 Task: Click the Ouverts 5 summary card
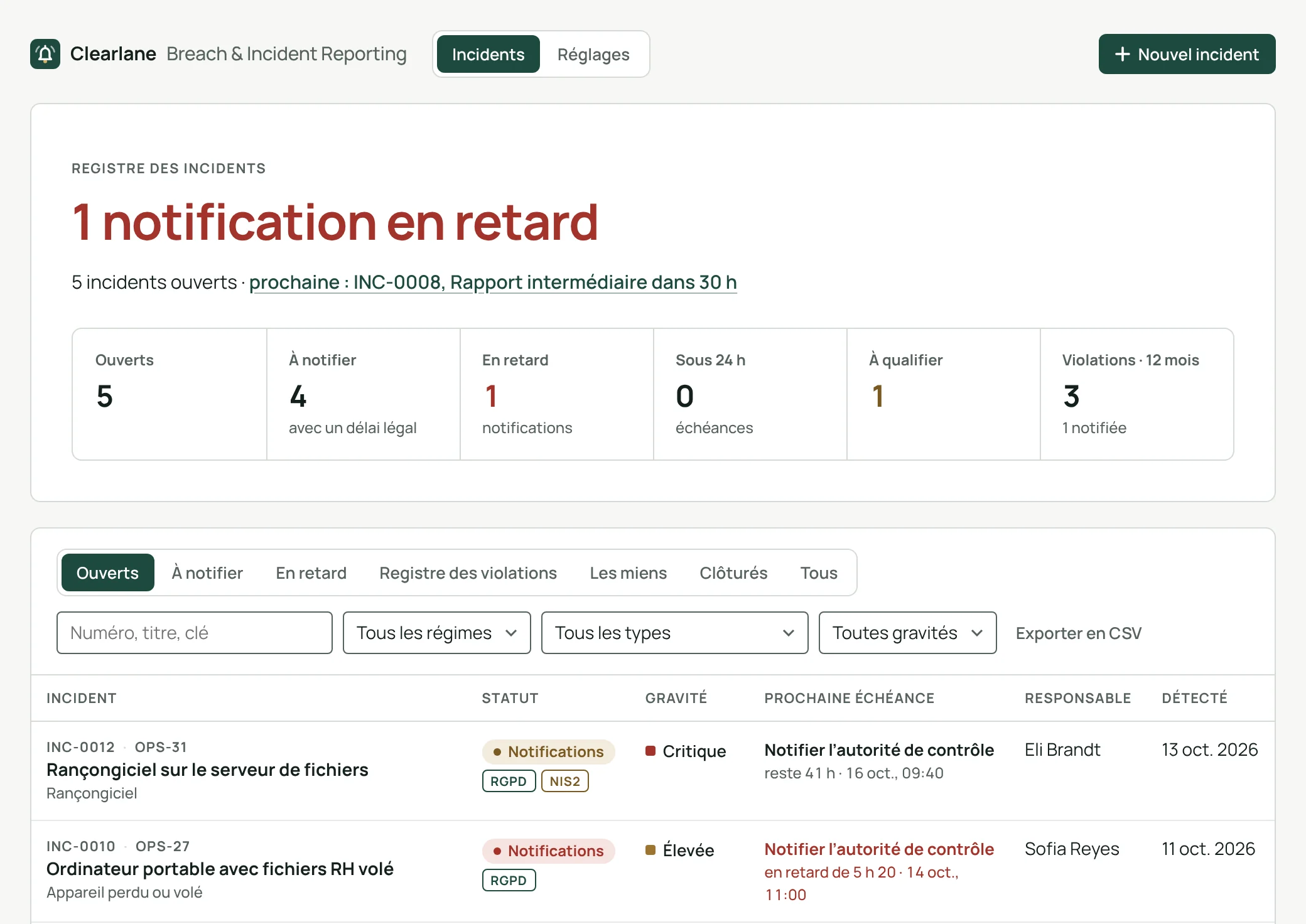[x=170, y=394]
